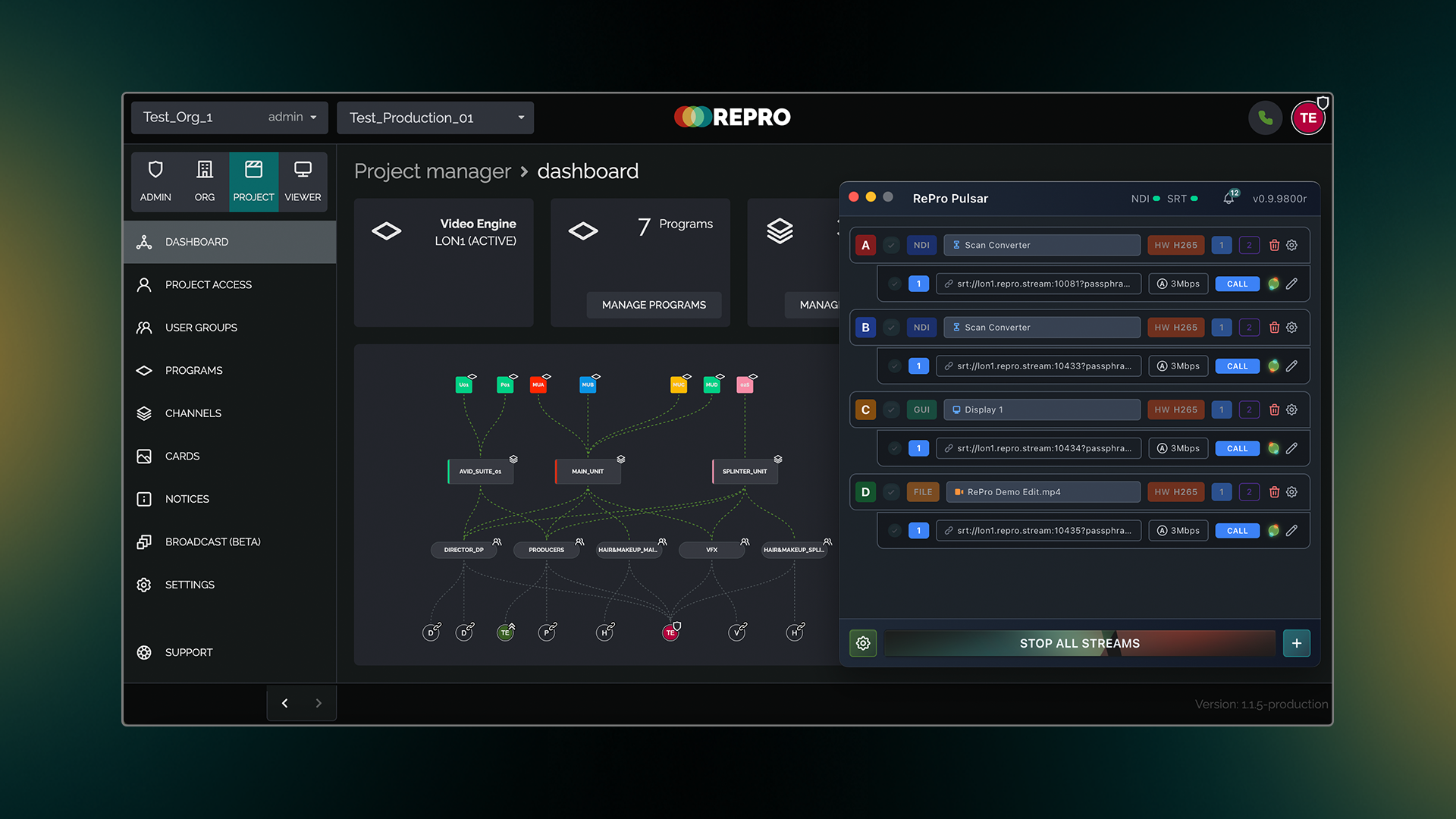This screenshot has width=1456, height=819.
Task: Click the color status circle on stream 10434
Action: pyautogui.click(x=1273, y=448)
